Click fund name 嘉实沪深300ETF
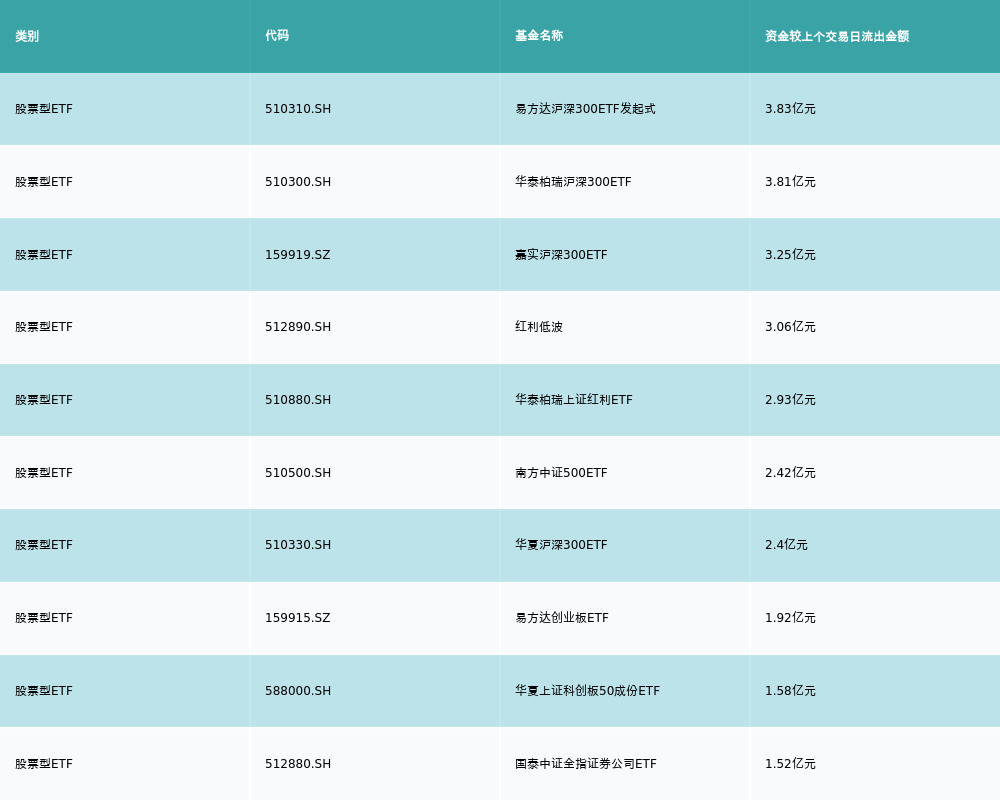Screen dimensions: 1000x800 coord(561,255)
